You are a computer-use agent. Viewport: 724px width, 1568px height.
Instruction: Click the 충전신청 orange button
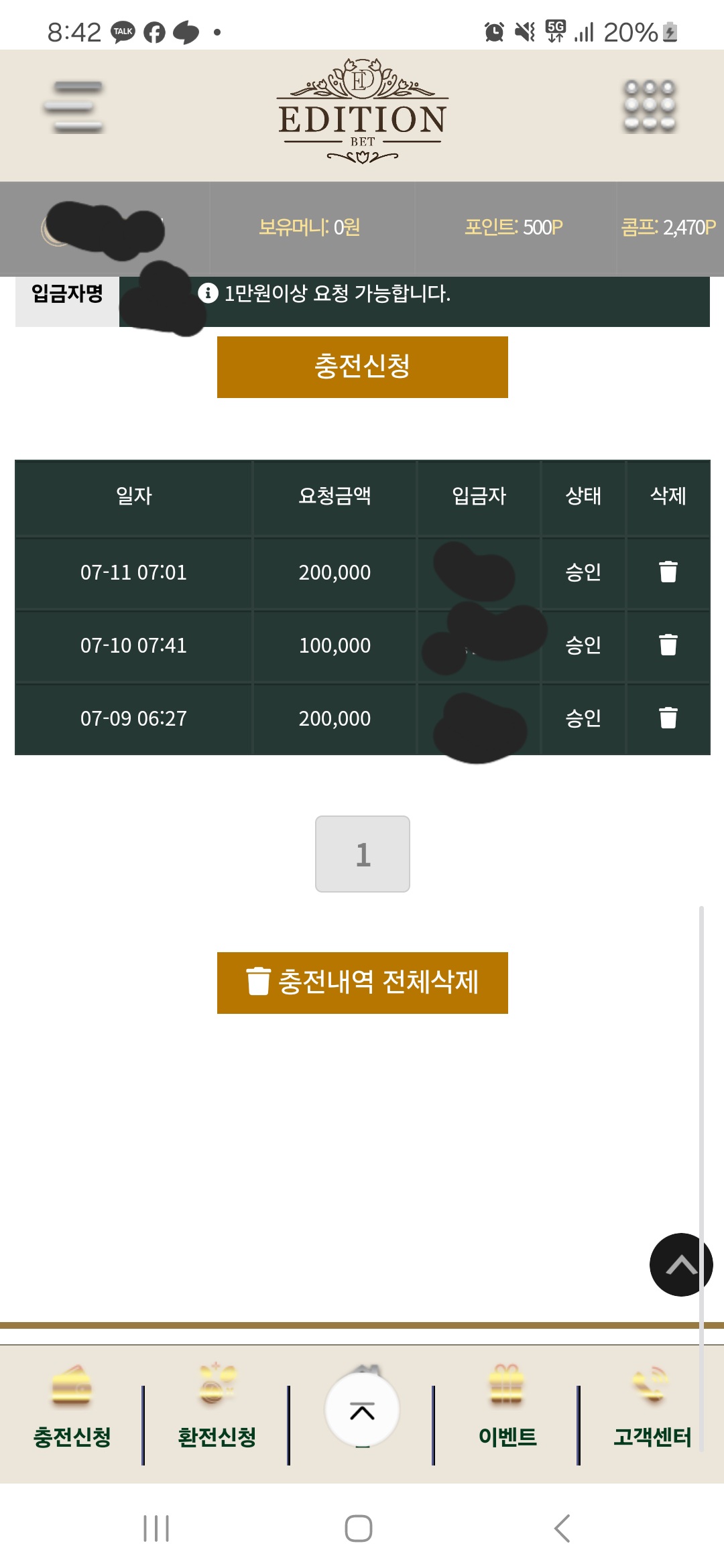(x=362, y=367)
